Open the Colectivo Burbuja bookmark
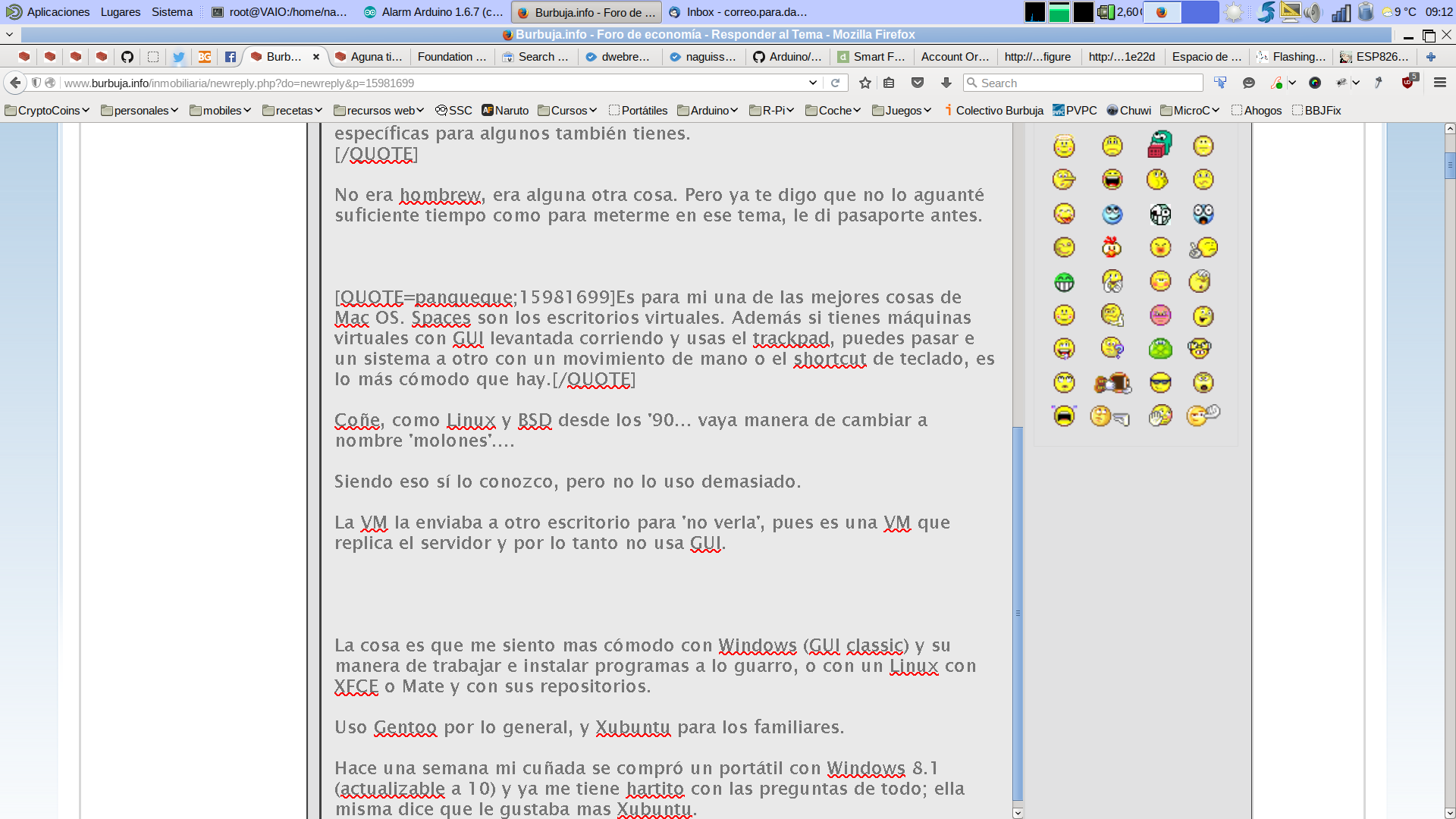The height and width of the screenshot is (819, 1456). click(994, 111)
